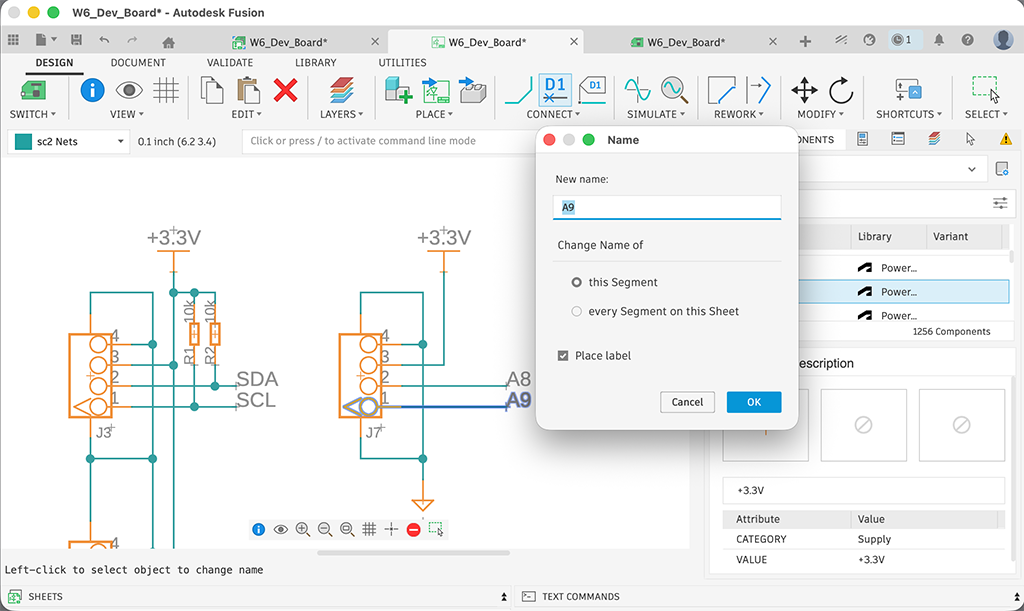Click the Paste tool icon
The image size is (1024, 611).
click(248, 90)
